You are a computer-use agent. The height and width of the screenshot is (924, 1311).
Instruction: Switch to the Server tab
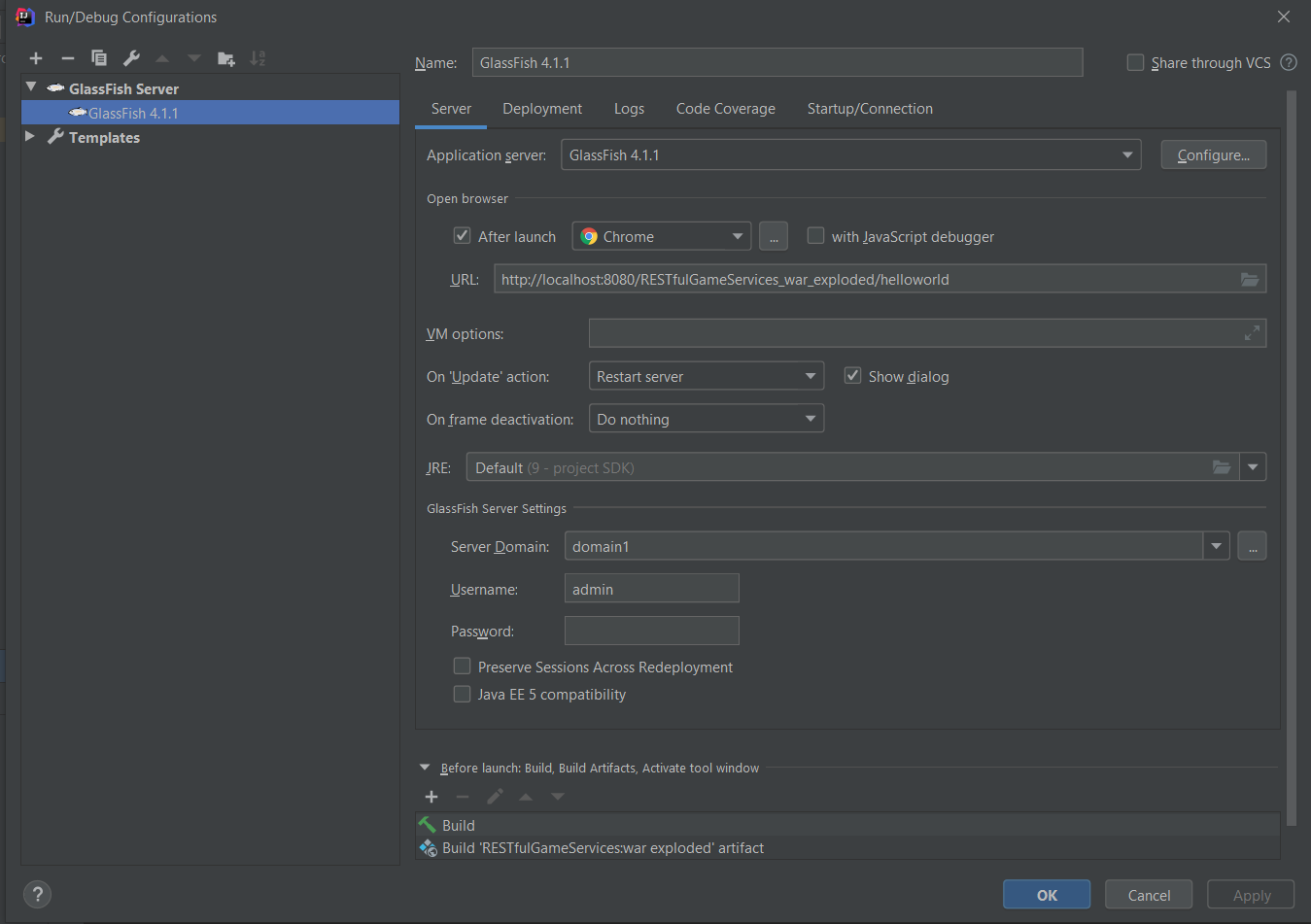(451, 109)
